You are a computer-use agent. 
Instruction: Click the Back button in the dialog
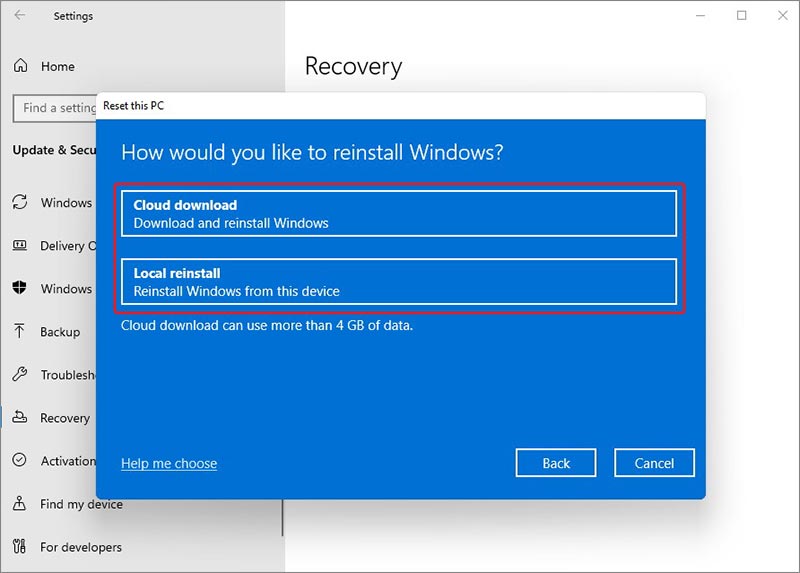point(556,463)
